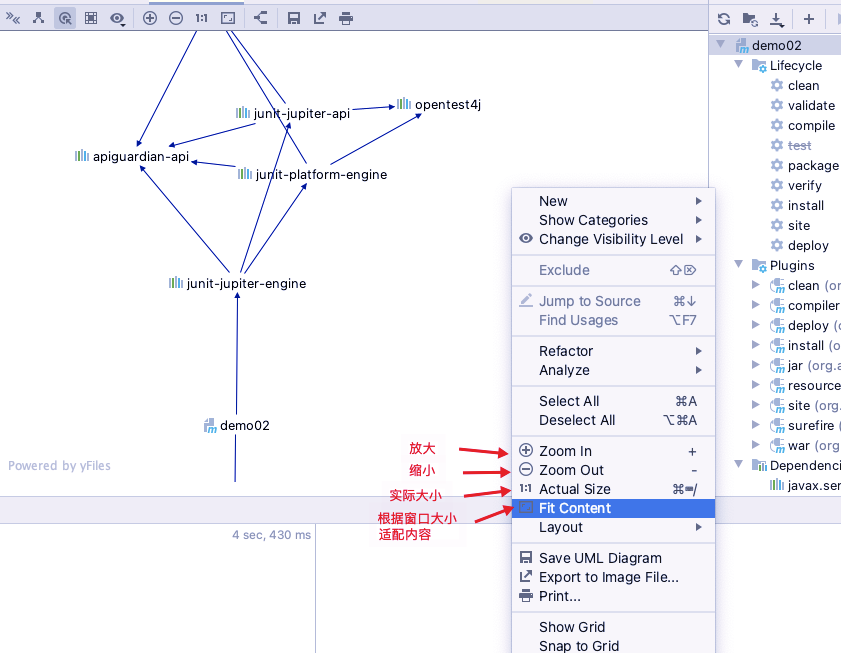Viewport: 841px width, 653px height.
Task: Select the verify lifecycle goal
Action: click(796, 186)
